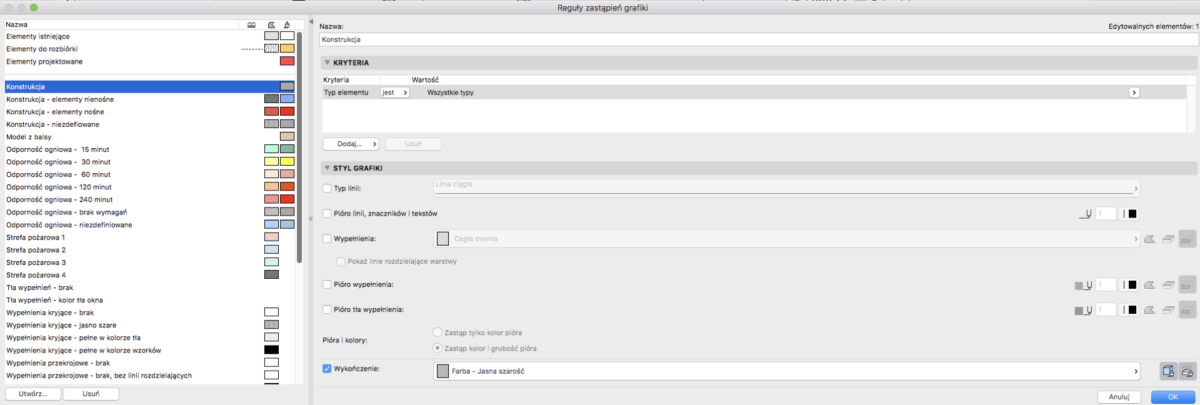The width and height of the screenshot is (1200, 405).
Task: Click pen weight icon in Pióro linii row
Action: pos(1084,213)
